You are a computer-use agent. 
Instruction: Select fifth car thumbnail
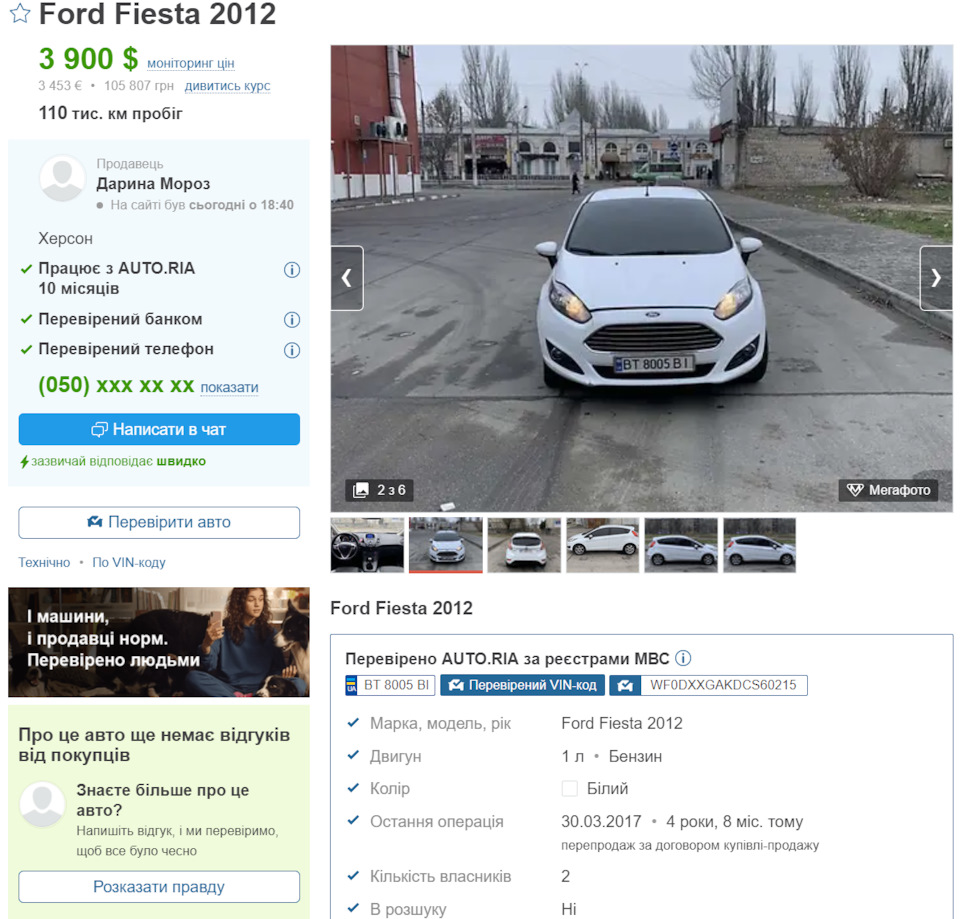point(681,545)
